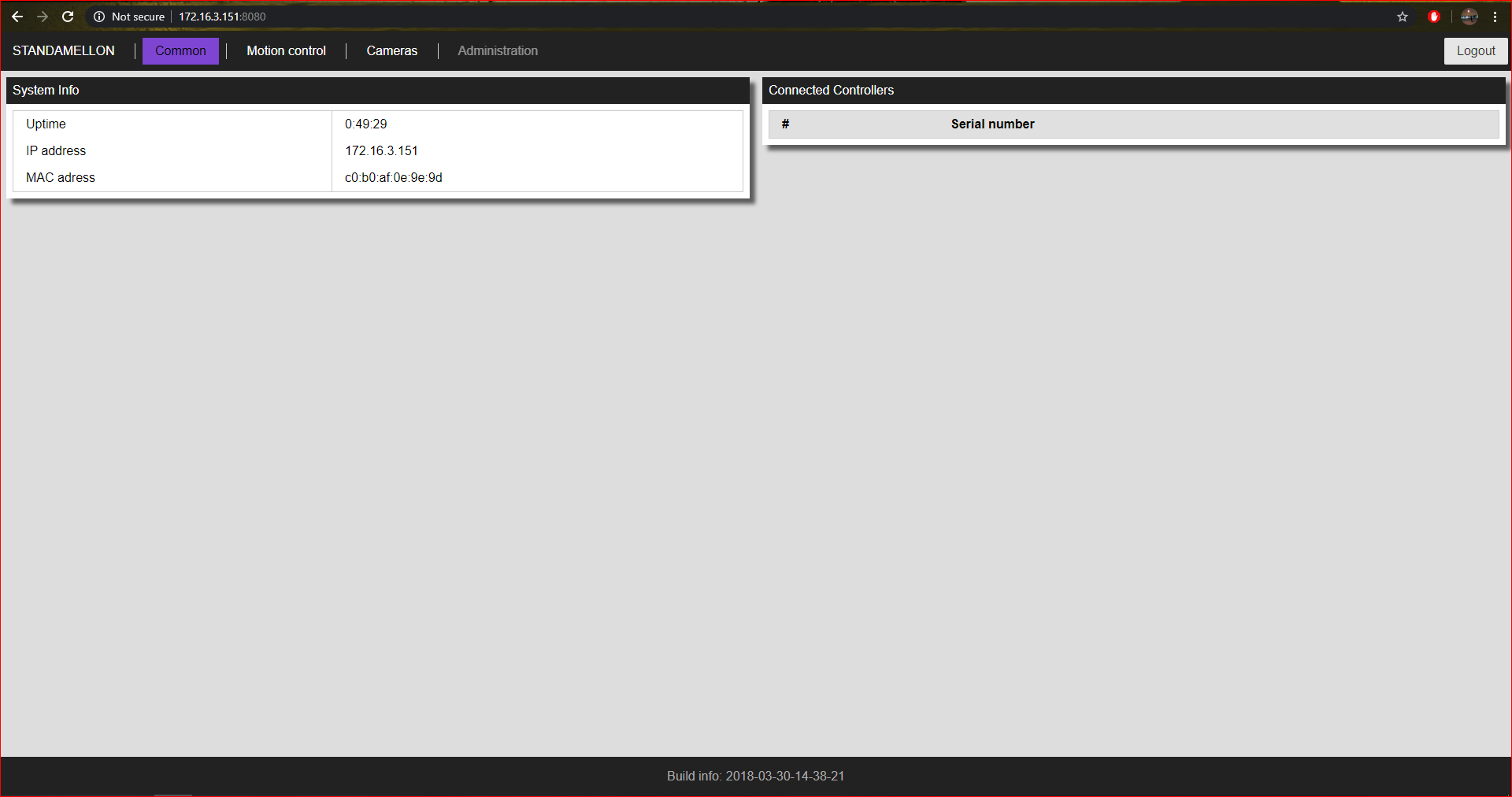This screenshot has width=1512, height=797.
Task: Open the browser three-dot menu
Action: (1495, 17)
